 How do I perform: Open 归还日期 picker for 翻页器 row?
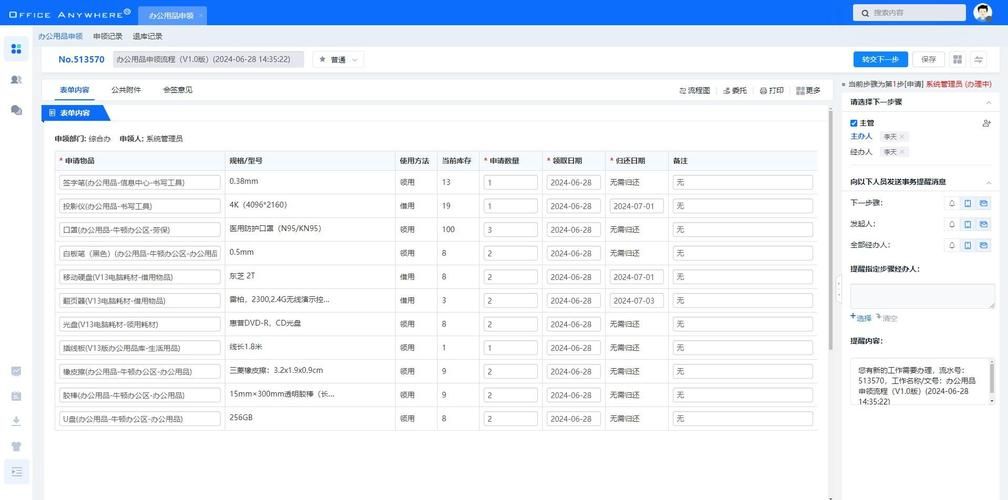coord(636,301)
